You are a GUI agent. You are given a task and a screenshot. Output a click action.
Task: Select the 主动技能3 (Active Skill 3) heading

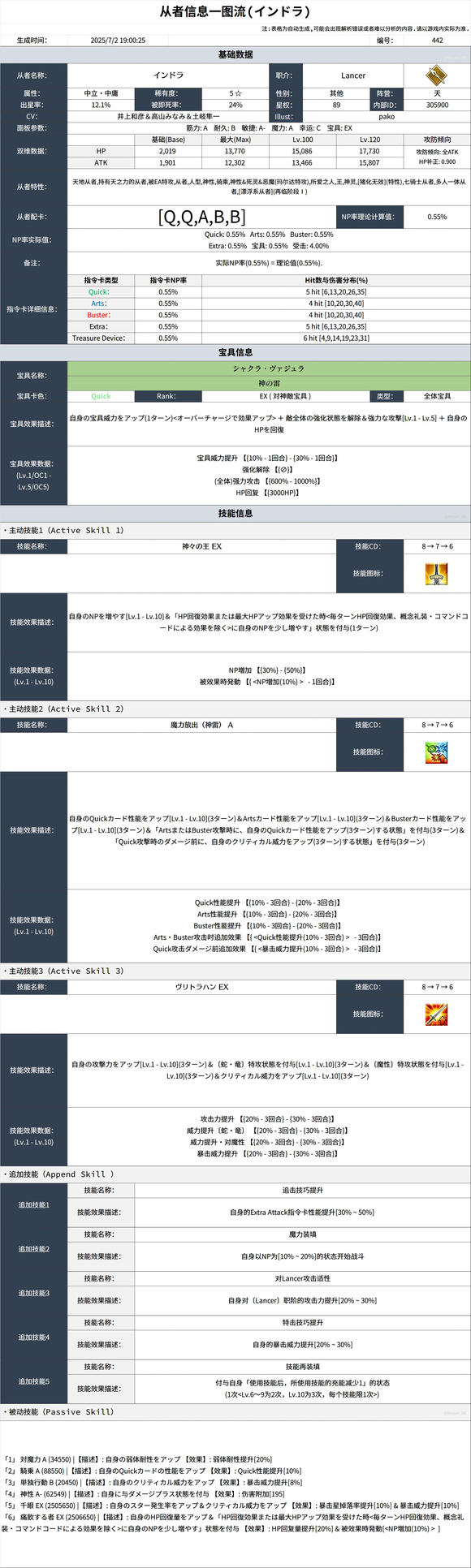(x=63, y=971)
